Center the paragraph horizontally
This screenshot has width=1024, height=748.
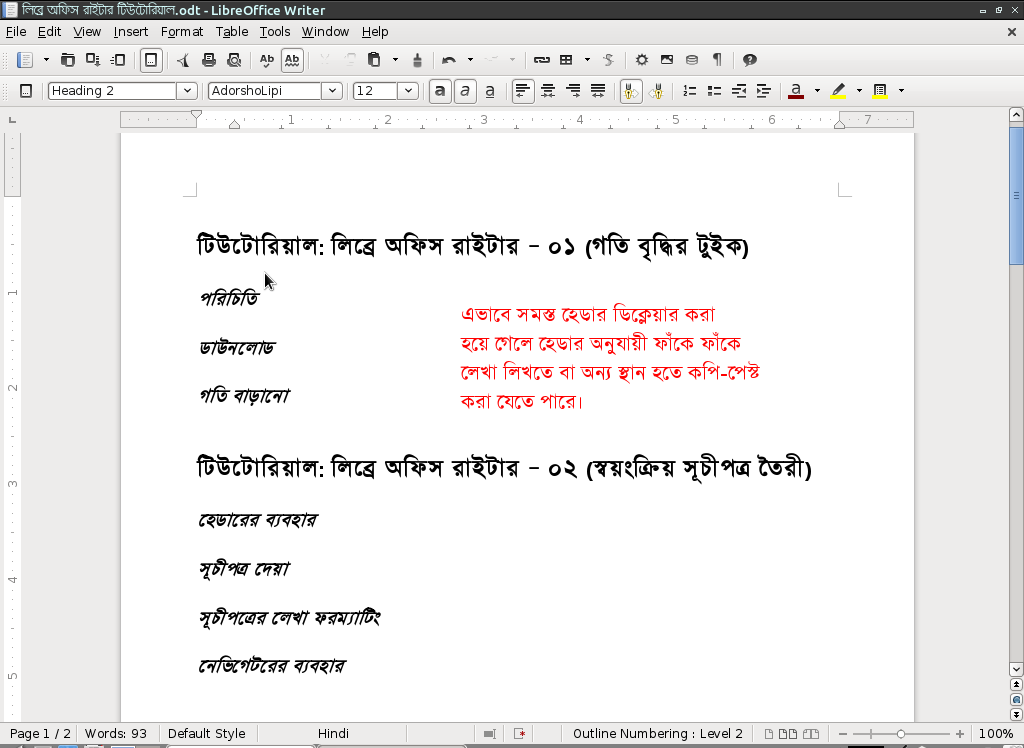click(x=548, y=91)
